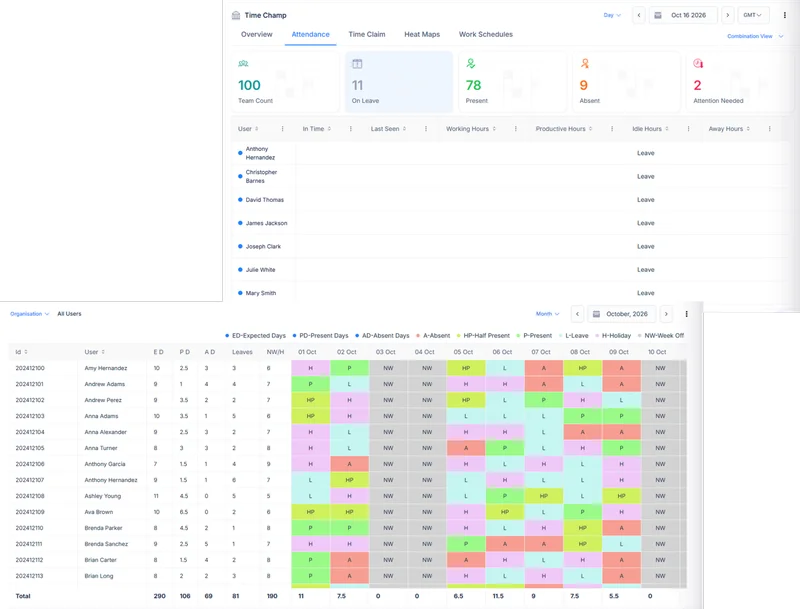The width and height of the screenshot is (800, 609).
Task: Click the All Users filter label
Action: [69, 314]
